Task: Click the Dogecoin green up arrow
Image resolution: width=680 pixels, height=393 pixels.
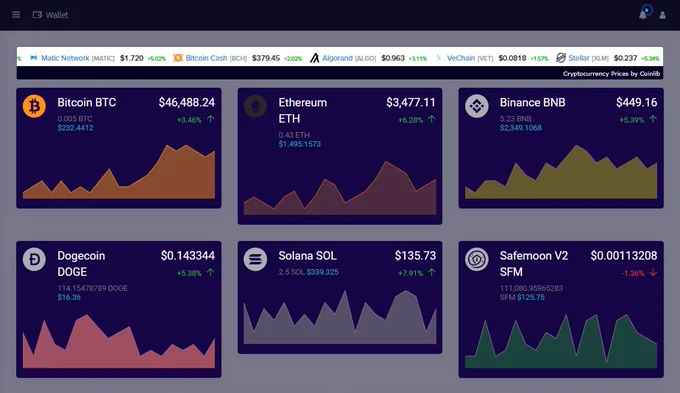Action: point(210,273)
